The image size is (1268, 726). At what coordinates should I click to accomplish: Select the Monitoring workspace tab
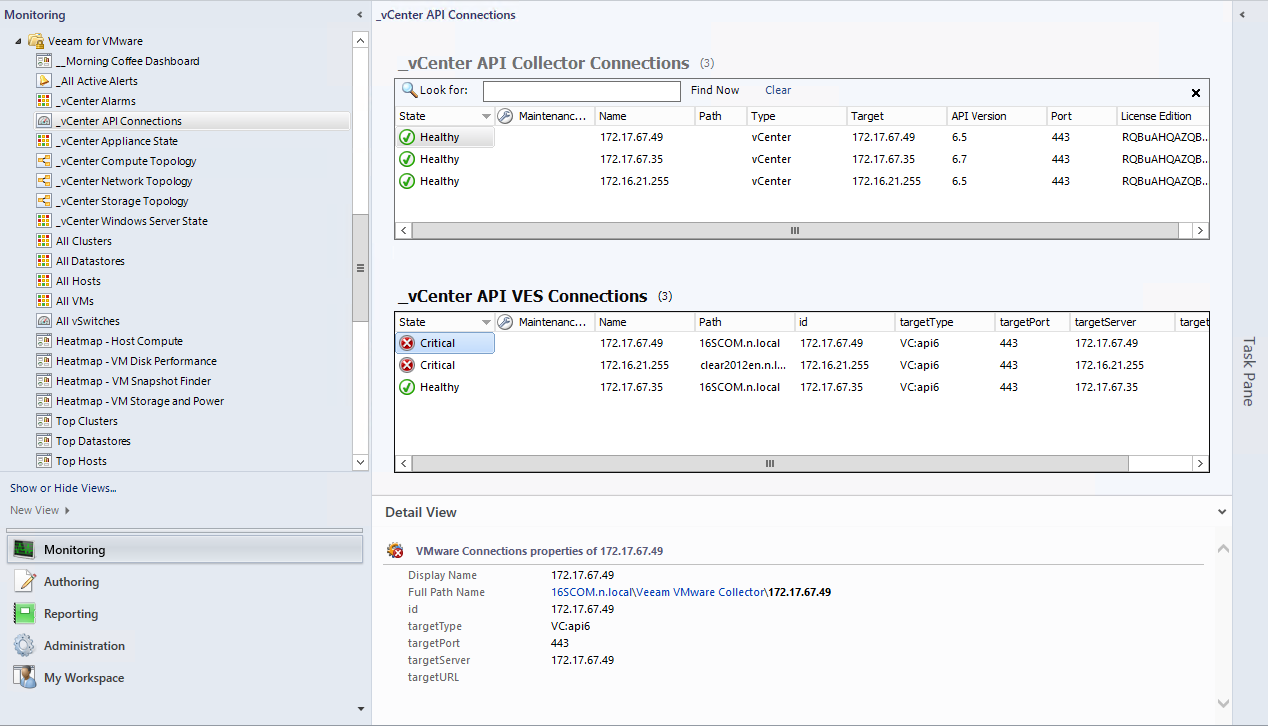[x=185, y=550]
